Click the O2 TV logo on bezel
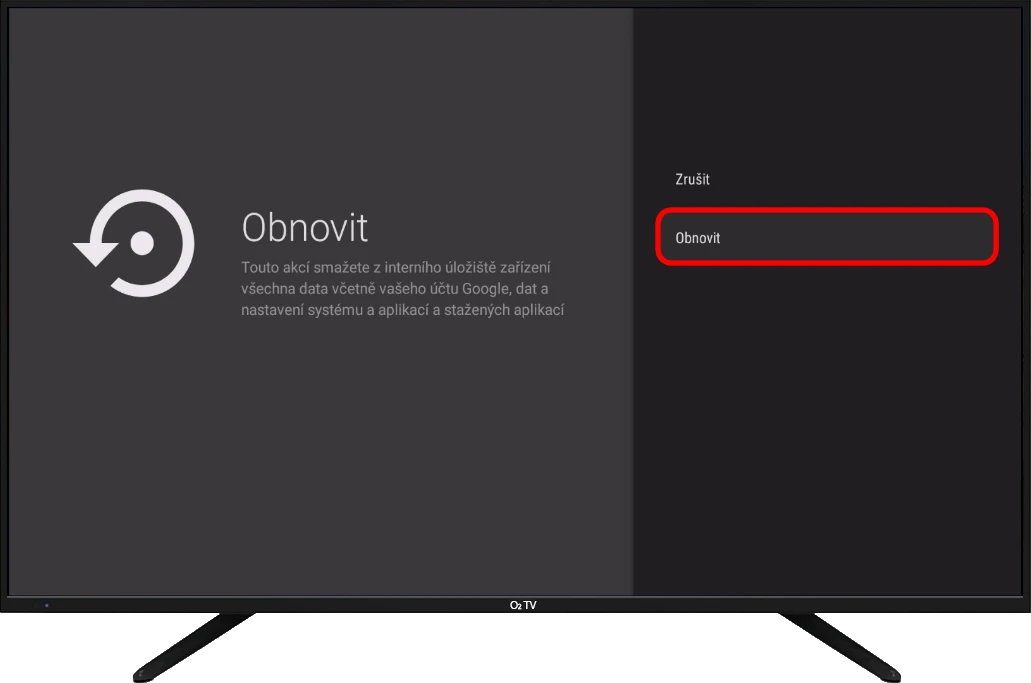Viewport: 1031px width, 683px height. 522,605
